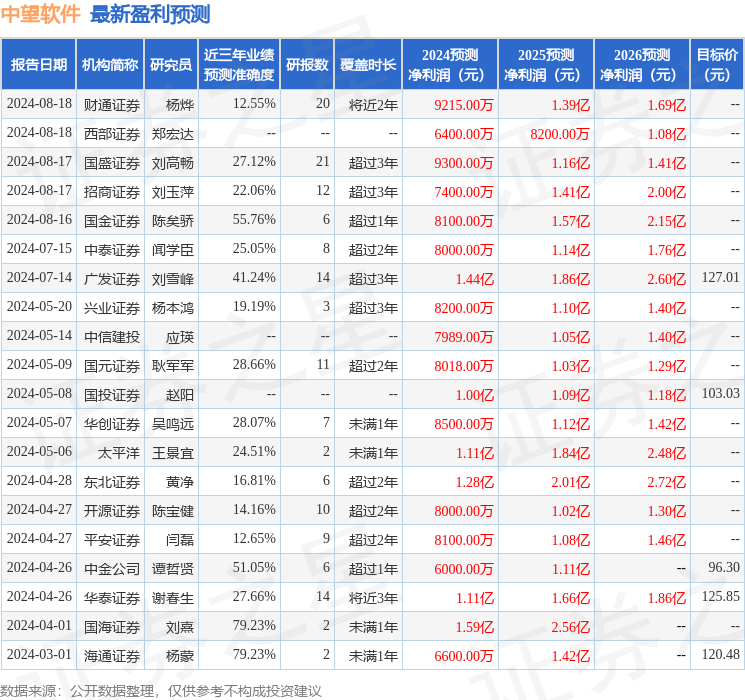Click the 51.05% accuracy value

pos(254,567)
